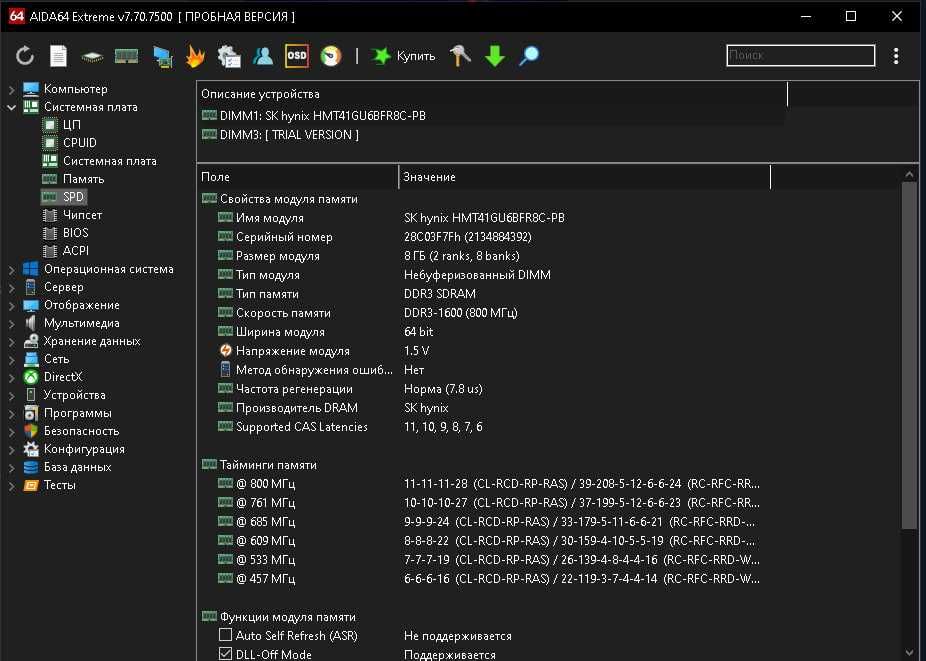
Task: Click the Тесты sidebar icon
Action: (x=31, y=485)
